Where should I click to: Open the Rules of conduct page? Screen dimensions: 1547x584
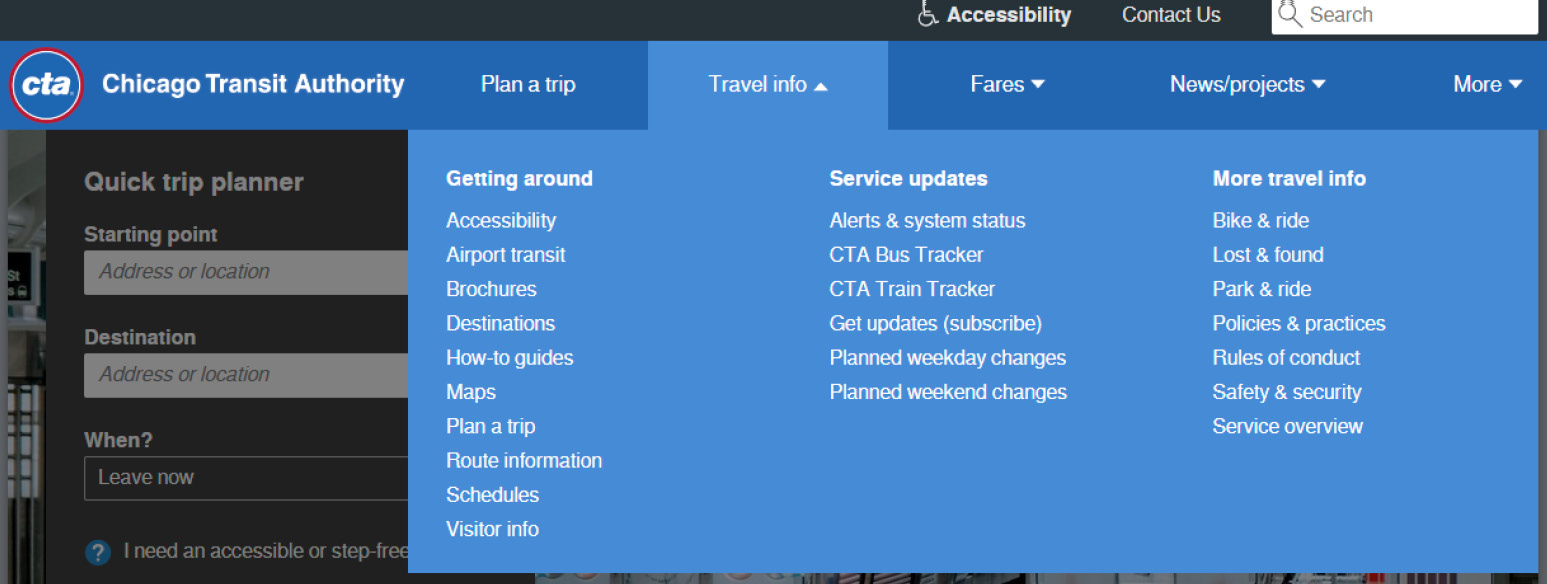point(1286,357)
